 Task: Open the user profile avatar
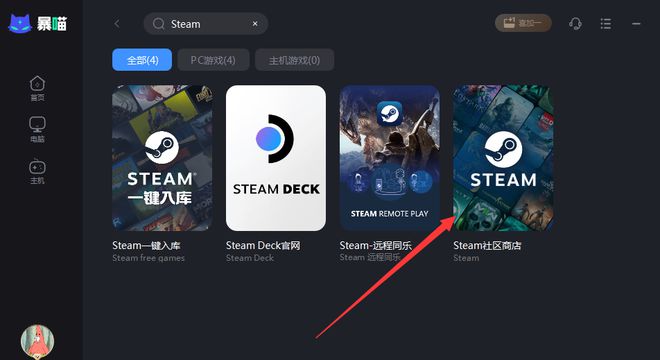(37, 341)
